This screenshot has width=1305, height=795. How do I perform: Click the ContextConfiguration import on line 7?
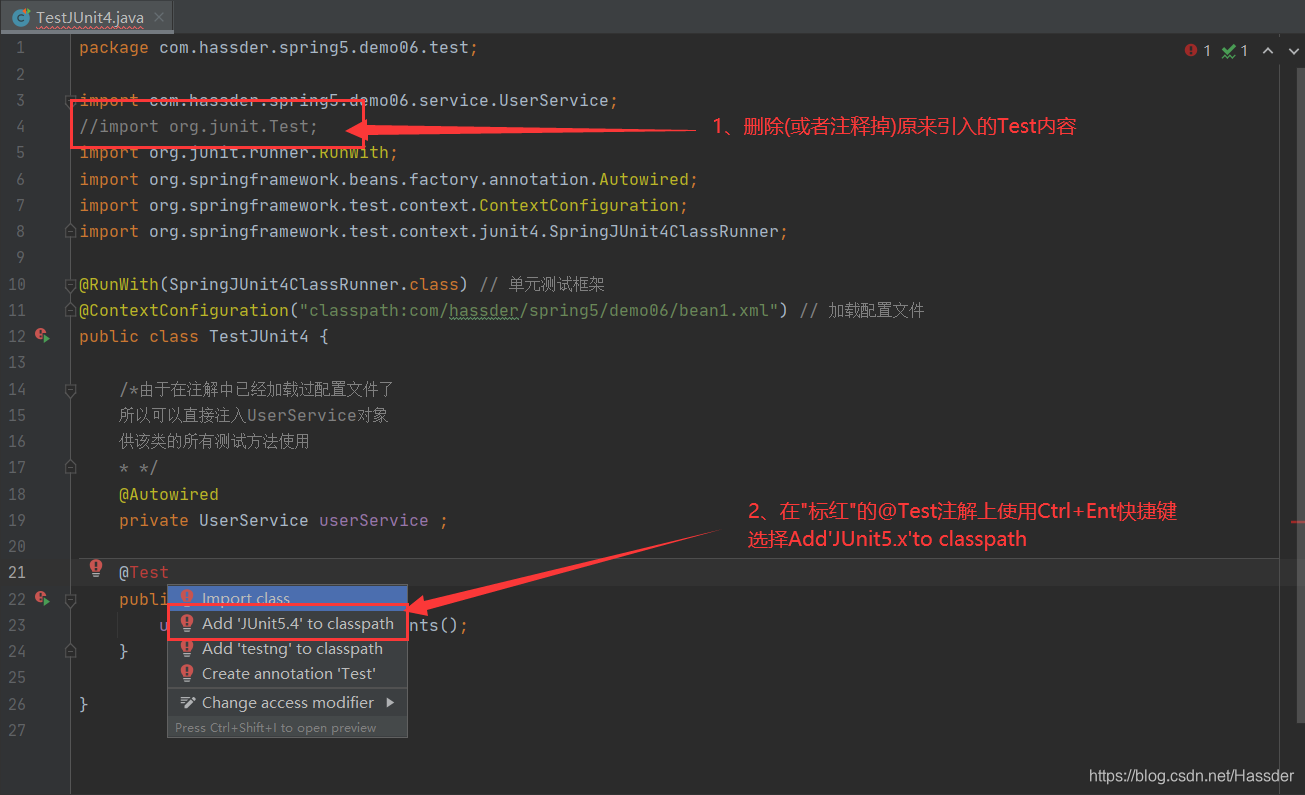tap(383, 205)
